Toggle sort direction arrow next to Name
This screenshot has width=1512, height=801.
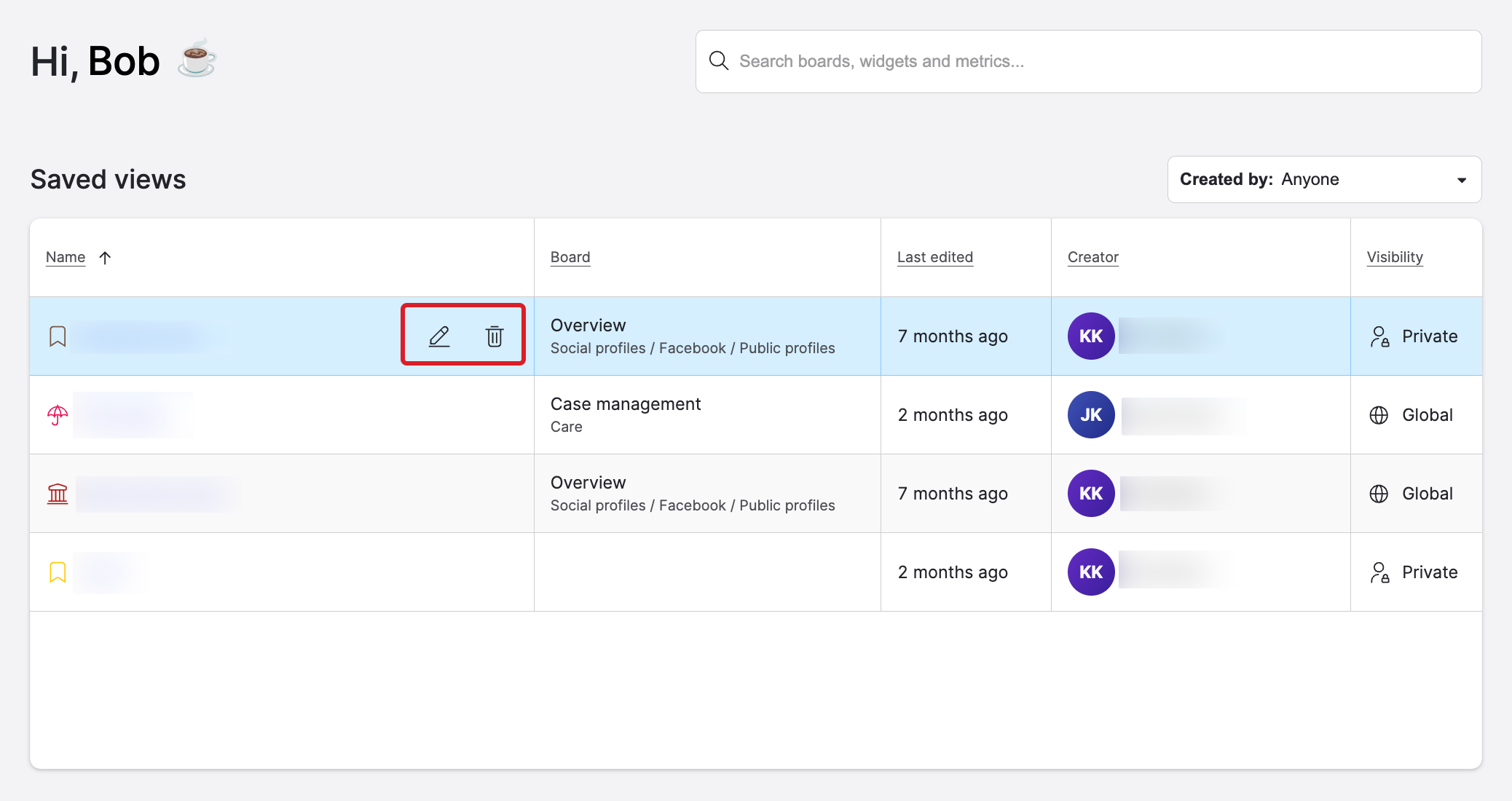tap(105, 258)
